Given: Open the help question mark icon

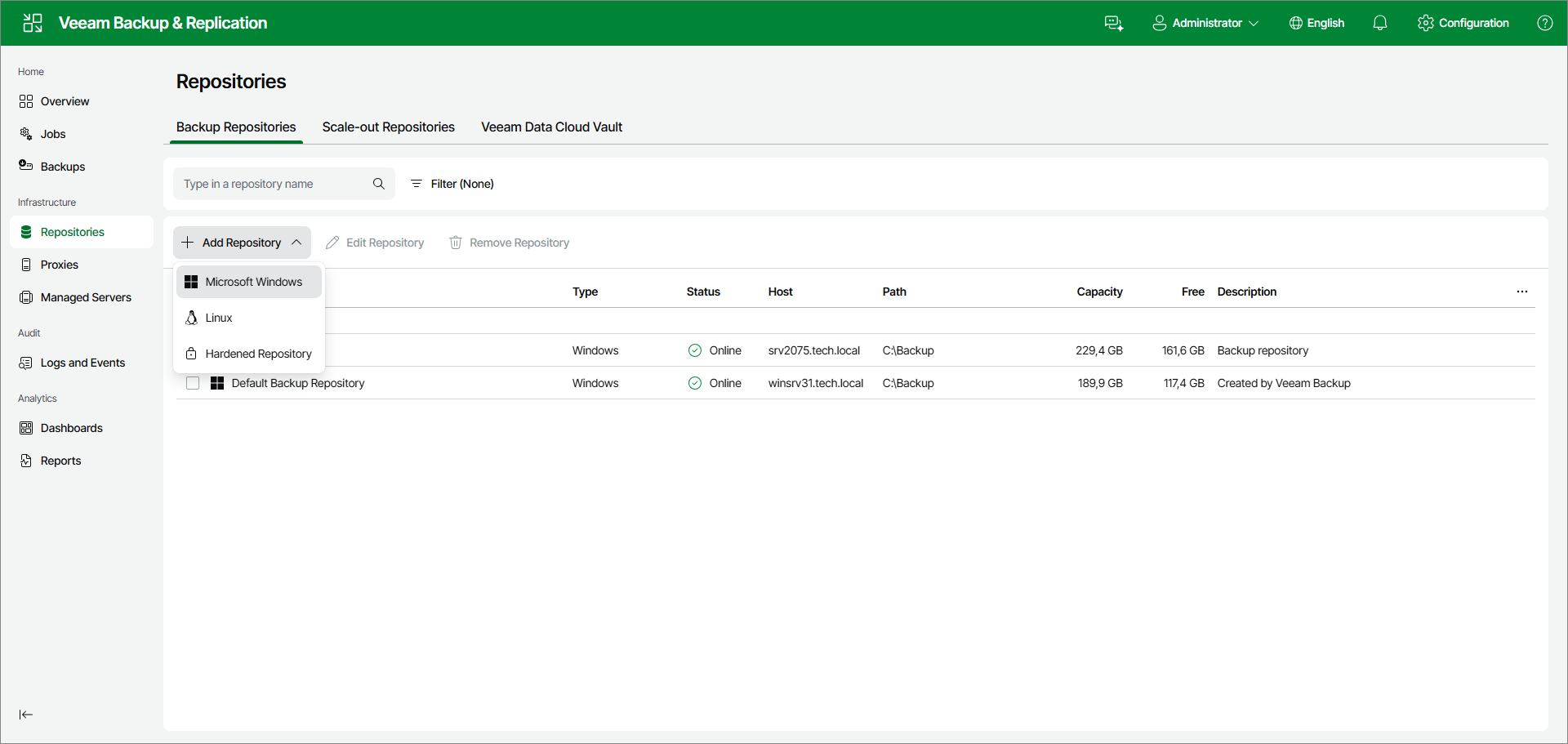Looking at the screenshot, I should tap(1545, 23).
